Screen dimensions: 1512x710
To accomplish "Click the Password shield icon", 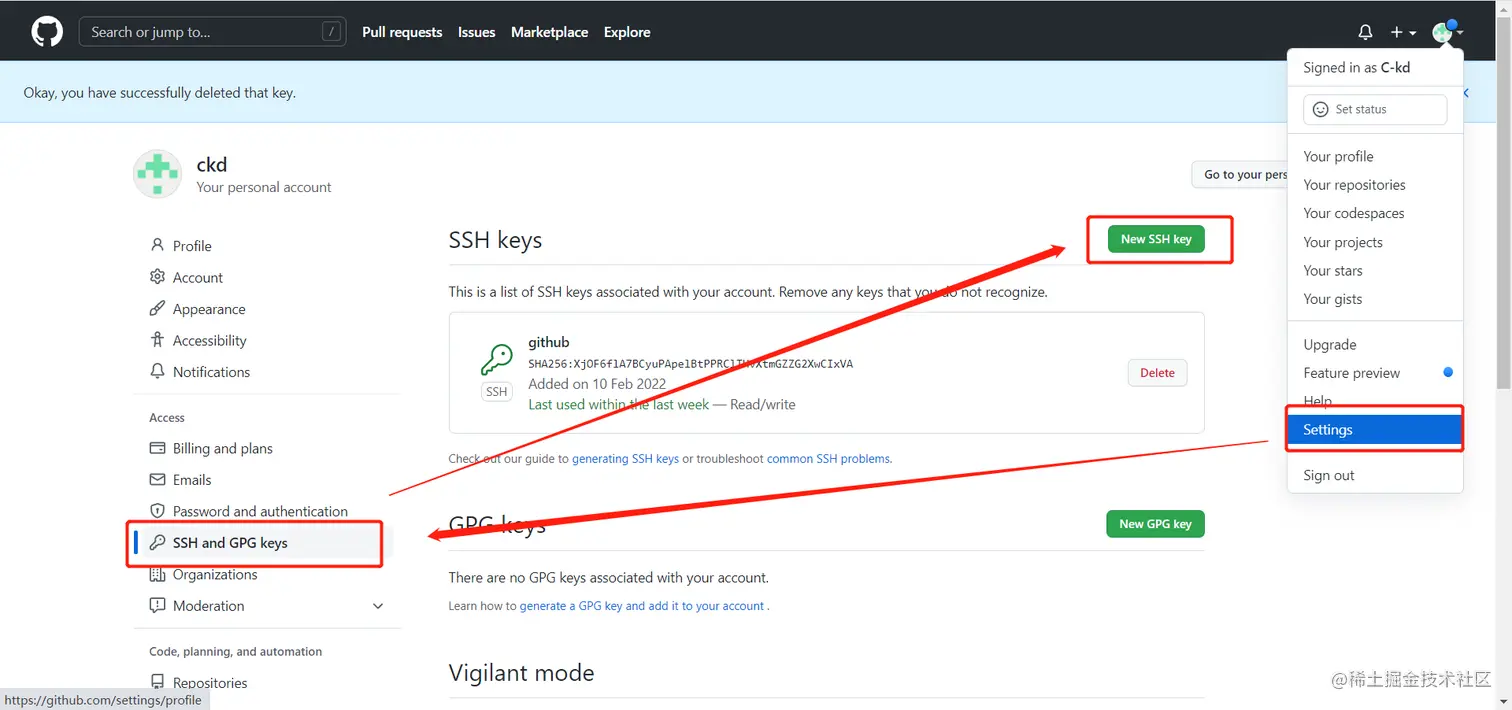I will (x=157, y=511).
